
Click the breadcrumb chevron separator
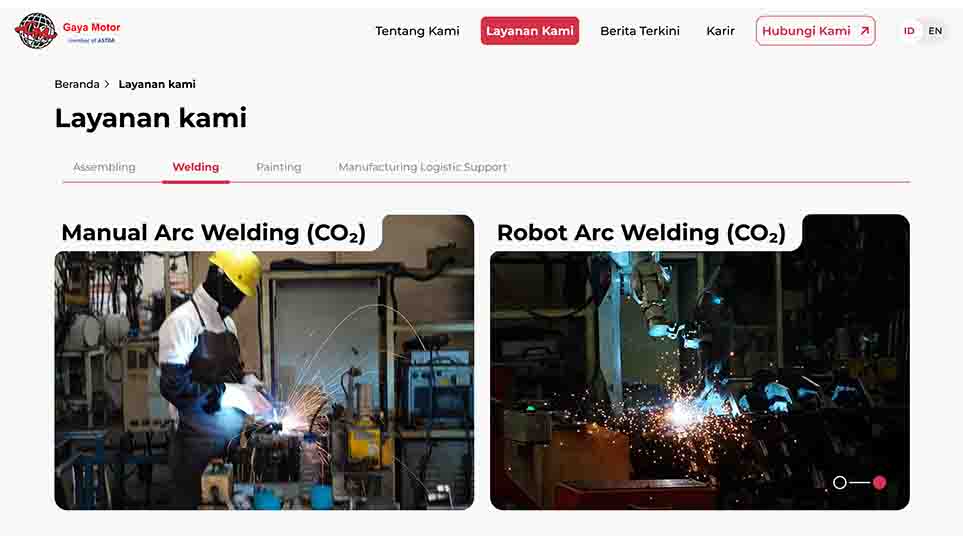point(107,84)
